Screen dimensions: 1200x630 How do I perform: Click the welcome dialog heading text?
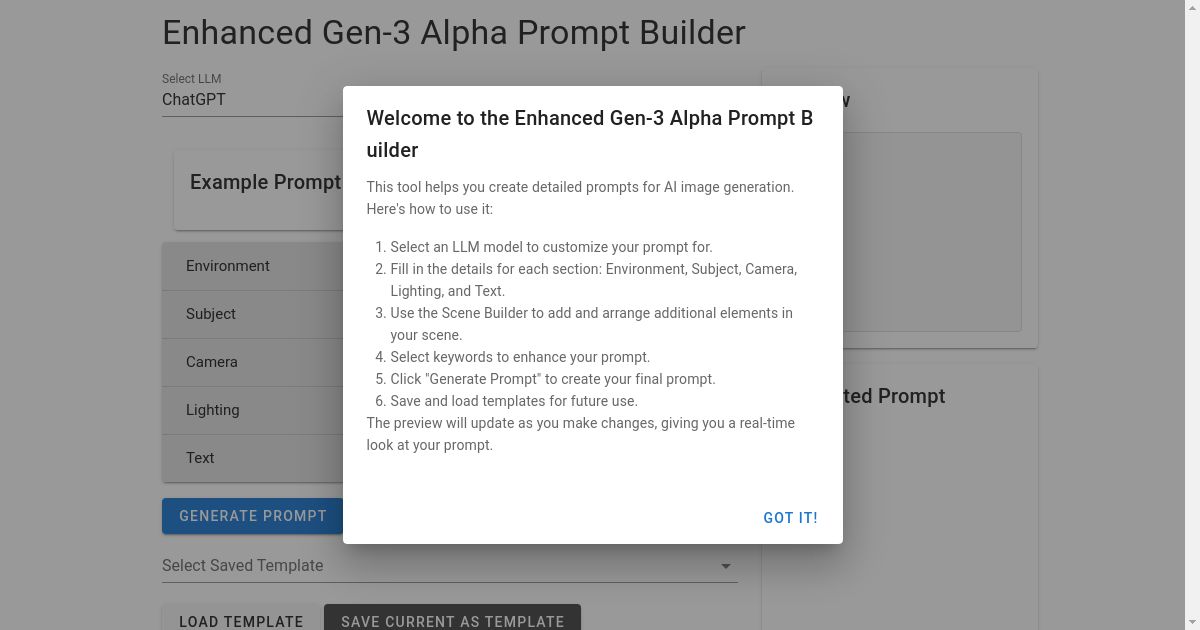pos(588,133)
